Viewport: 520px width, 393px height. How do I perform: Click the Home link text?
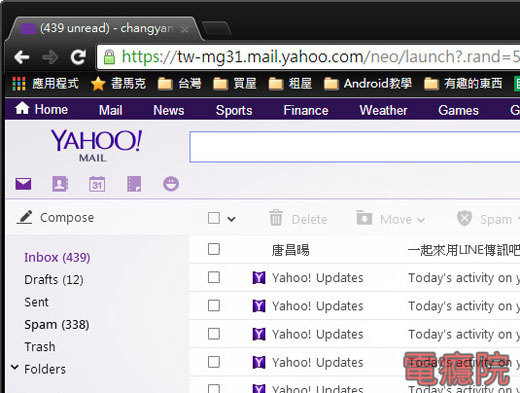51,109
